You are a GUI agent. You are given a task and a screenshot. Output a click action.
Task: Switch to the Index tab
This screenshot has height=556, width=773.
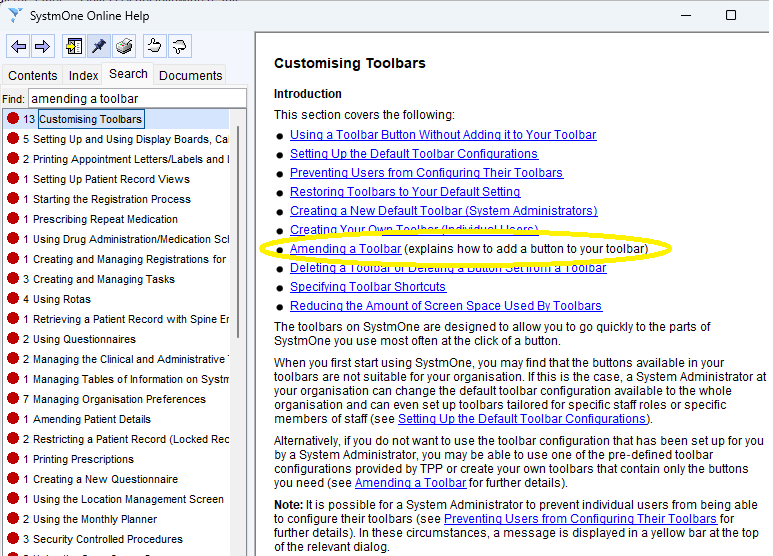coord(83,75)
